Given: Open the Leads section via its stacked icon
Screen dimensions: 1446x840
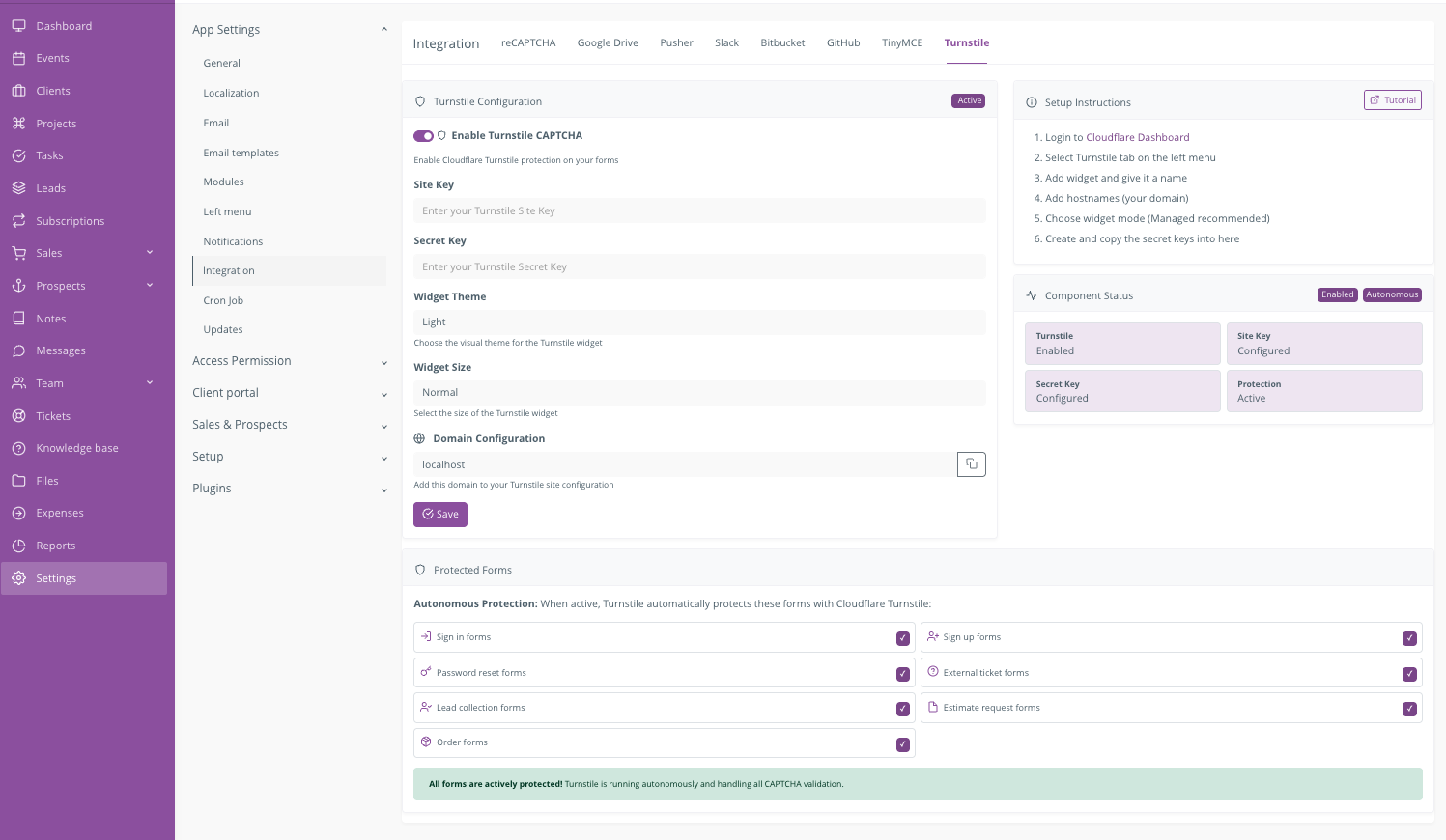Looking at the screenshot, I should click(x=19, y=187).
